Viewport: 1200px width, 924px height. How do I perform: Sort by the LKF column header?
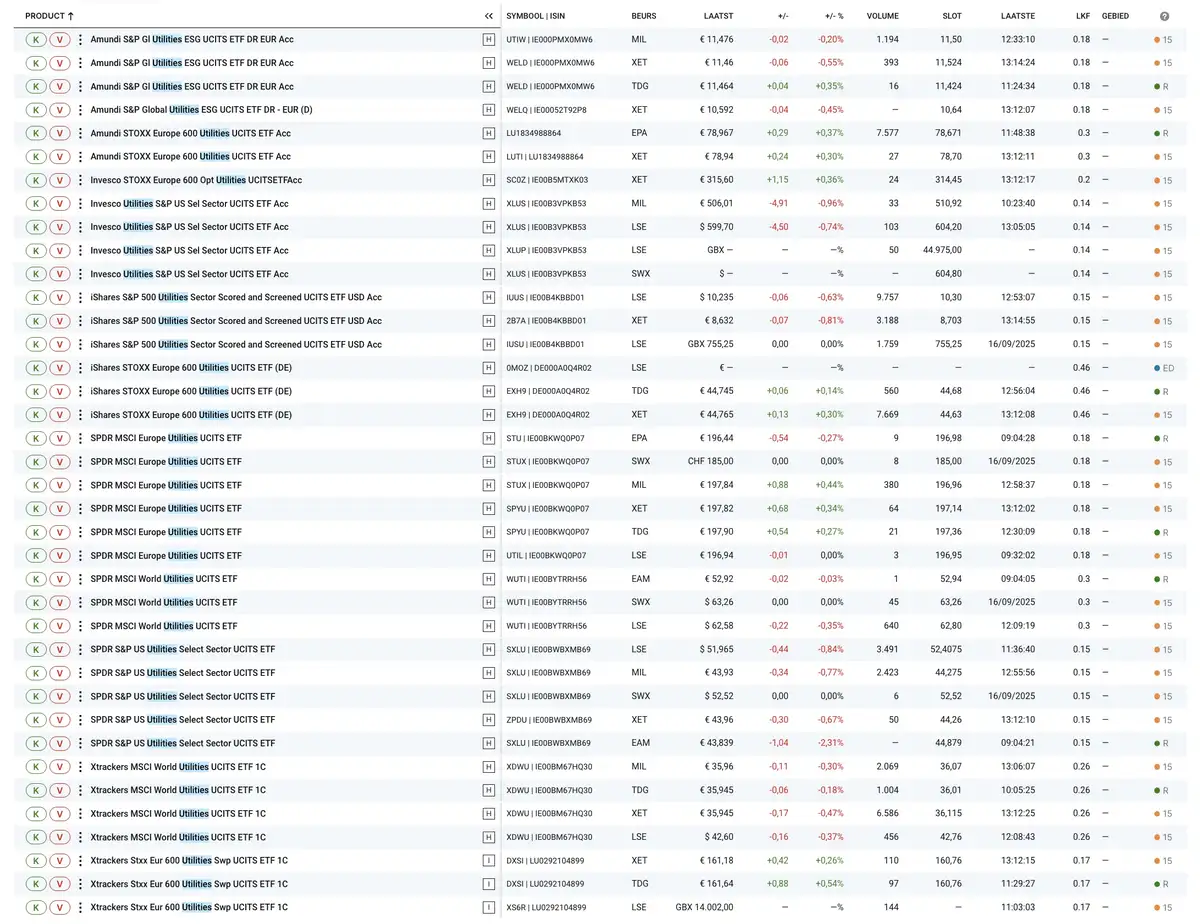[x=1083, y=16]
